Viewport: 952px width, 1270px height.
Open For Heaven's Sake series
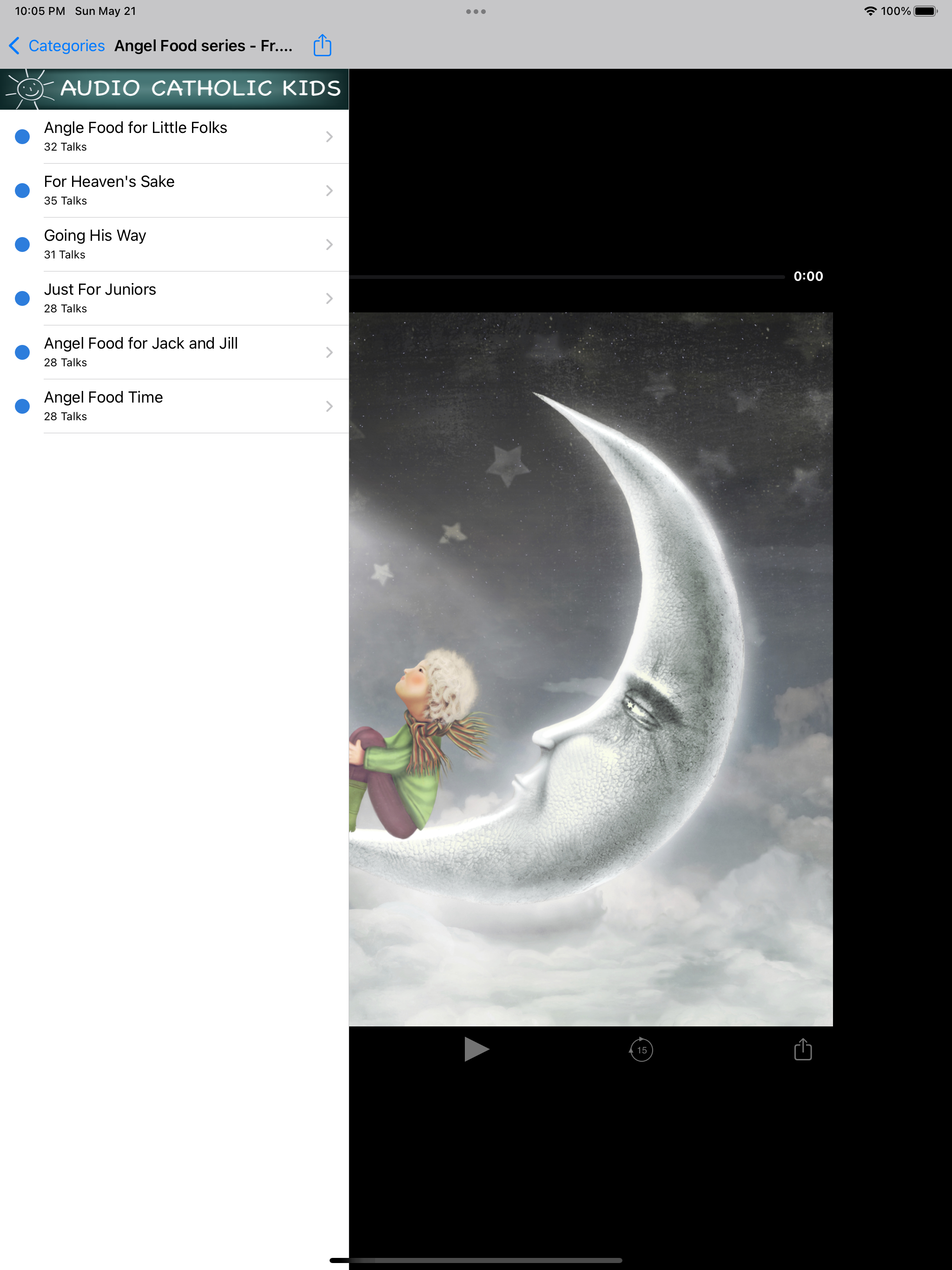(175, 191)
